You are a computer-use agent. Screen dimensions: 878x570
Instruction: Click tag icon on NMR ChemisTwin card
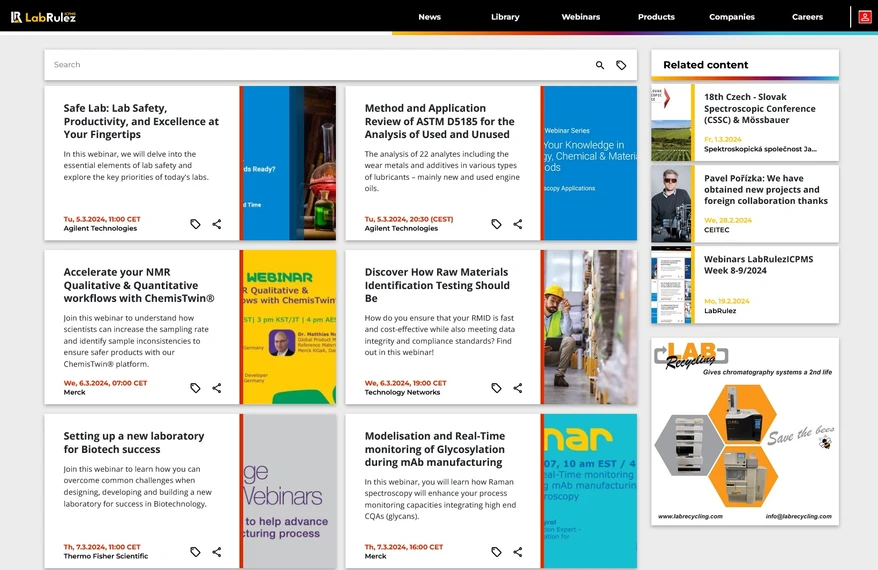tap(195, 388)
